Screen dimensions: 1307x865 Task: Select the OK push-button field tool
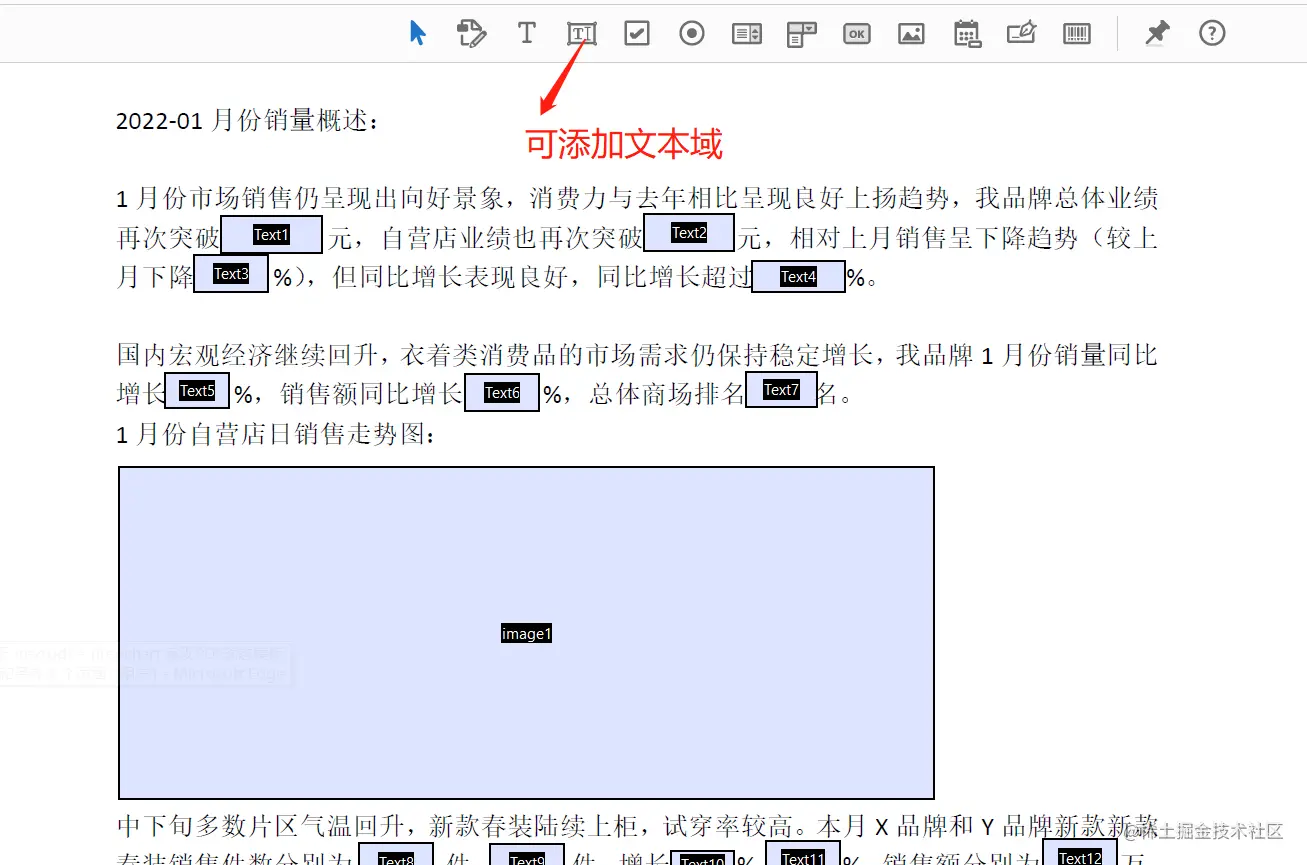(856, 33)
